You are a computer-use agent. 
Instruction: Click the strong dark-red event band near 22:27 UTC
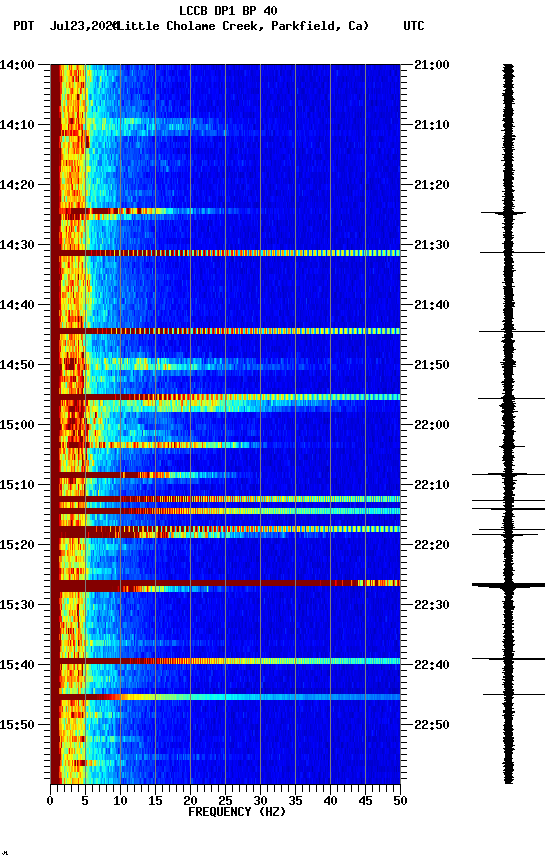225,583
